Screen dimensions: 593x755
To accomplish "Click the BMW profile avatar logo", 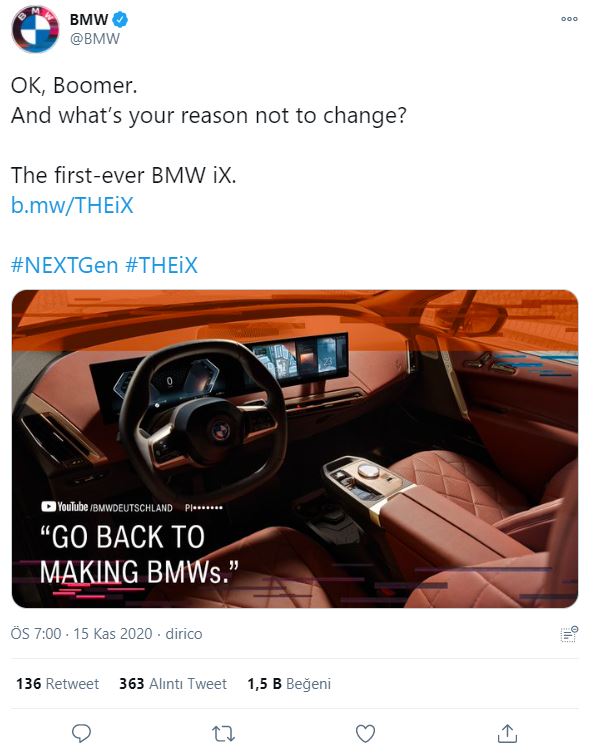I will [35, 29].
